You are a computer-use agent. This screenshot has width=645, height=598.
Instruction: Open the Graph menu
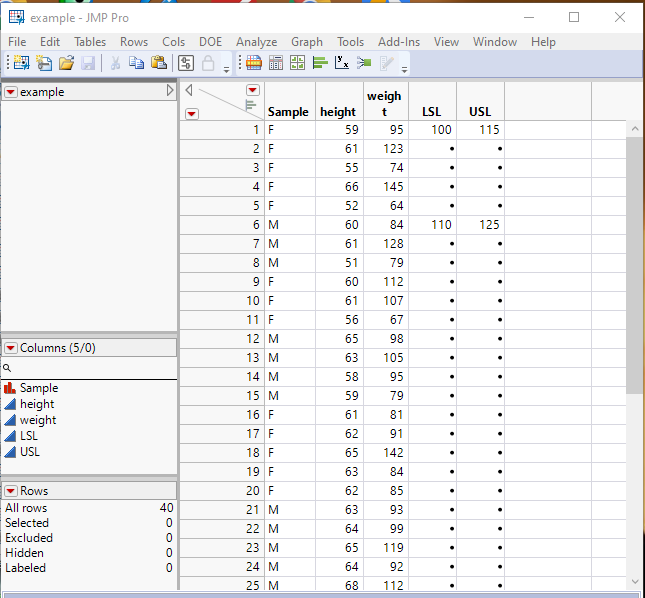pos(307,42)
